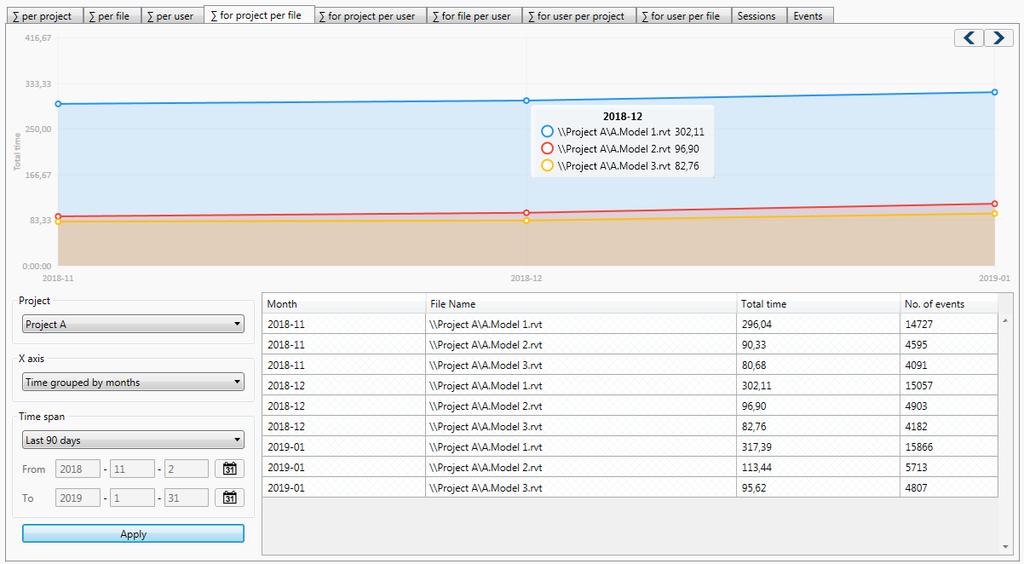Select 2019-01 row for A.Model 1.rvt

[630, 447]
